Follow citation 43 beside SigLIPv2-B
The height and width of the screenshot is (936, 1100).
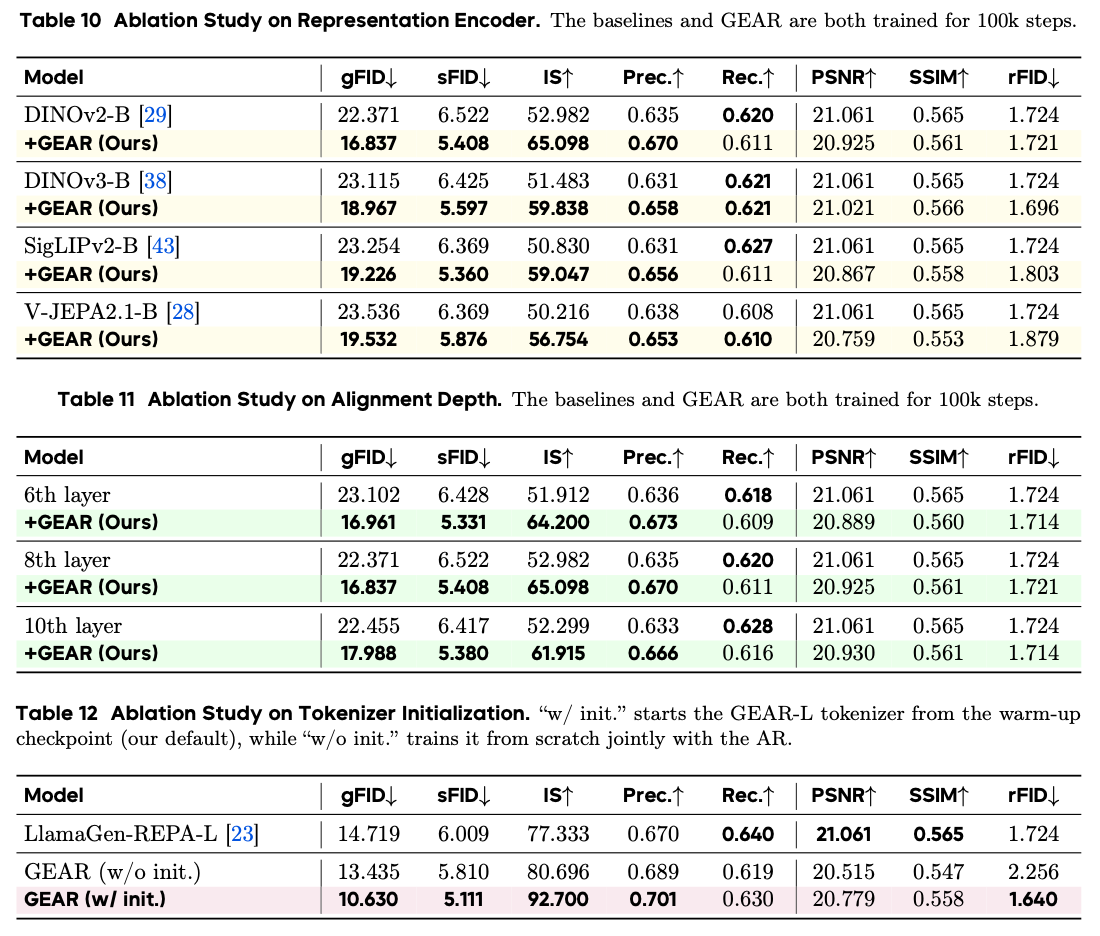tap(163, 246)
